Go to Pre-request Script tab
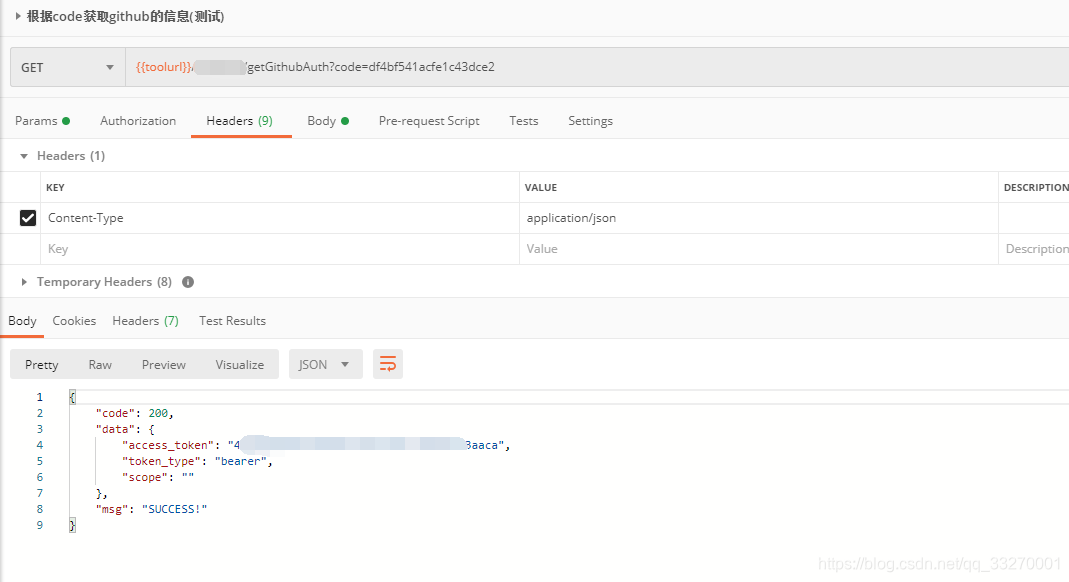Screen dimensions: 1069x582 [429, 121]
